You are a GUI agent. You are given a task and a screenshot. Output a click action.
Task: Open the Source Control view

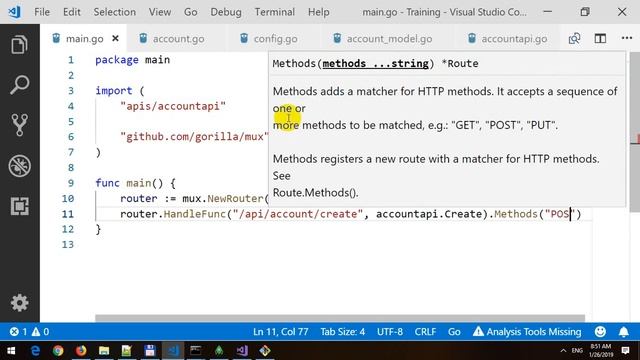pyautogui.click(x=19, y=125)
